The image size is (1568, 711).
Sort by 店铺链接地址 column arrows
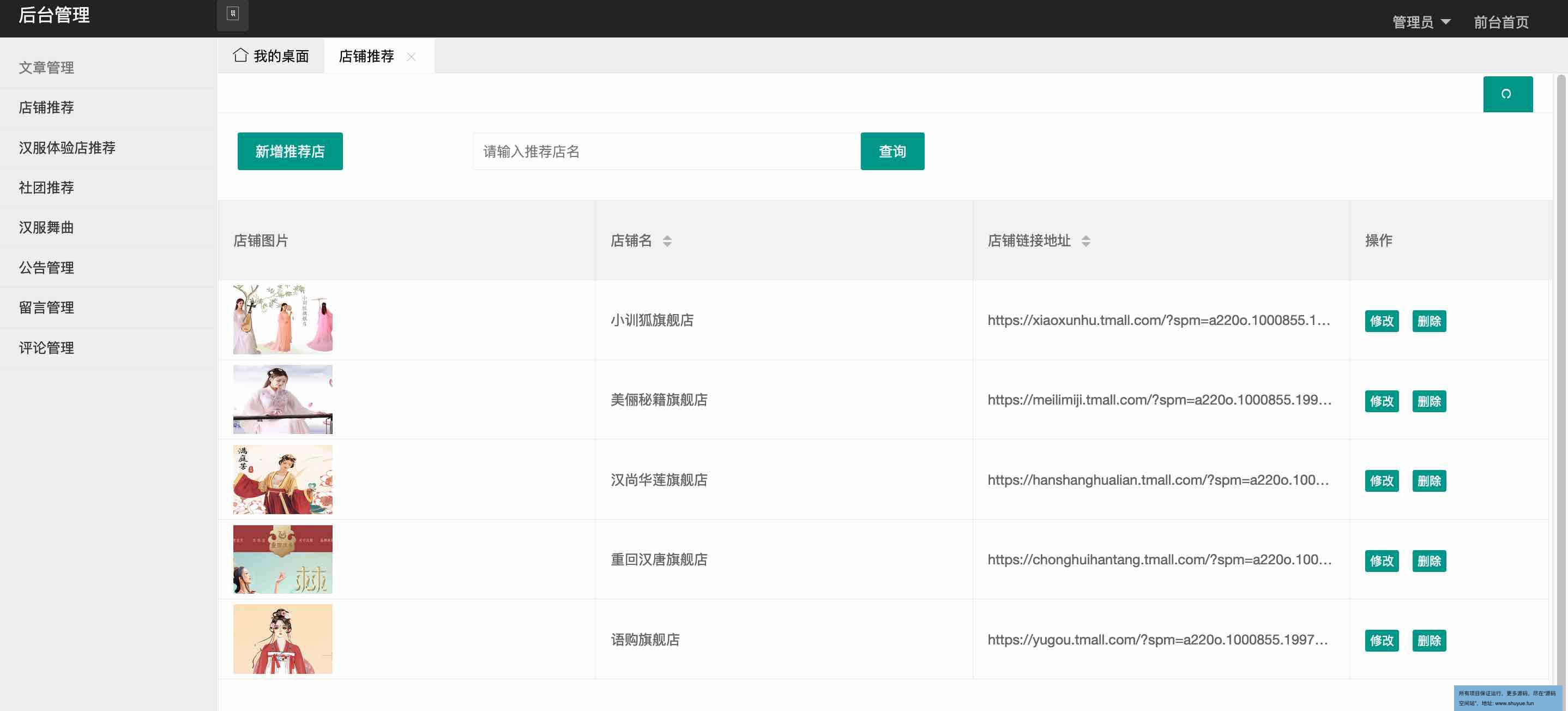click(1085, 241)
